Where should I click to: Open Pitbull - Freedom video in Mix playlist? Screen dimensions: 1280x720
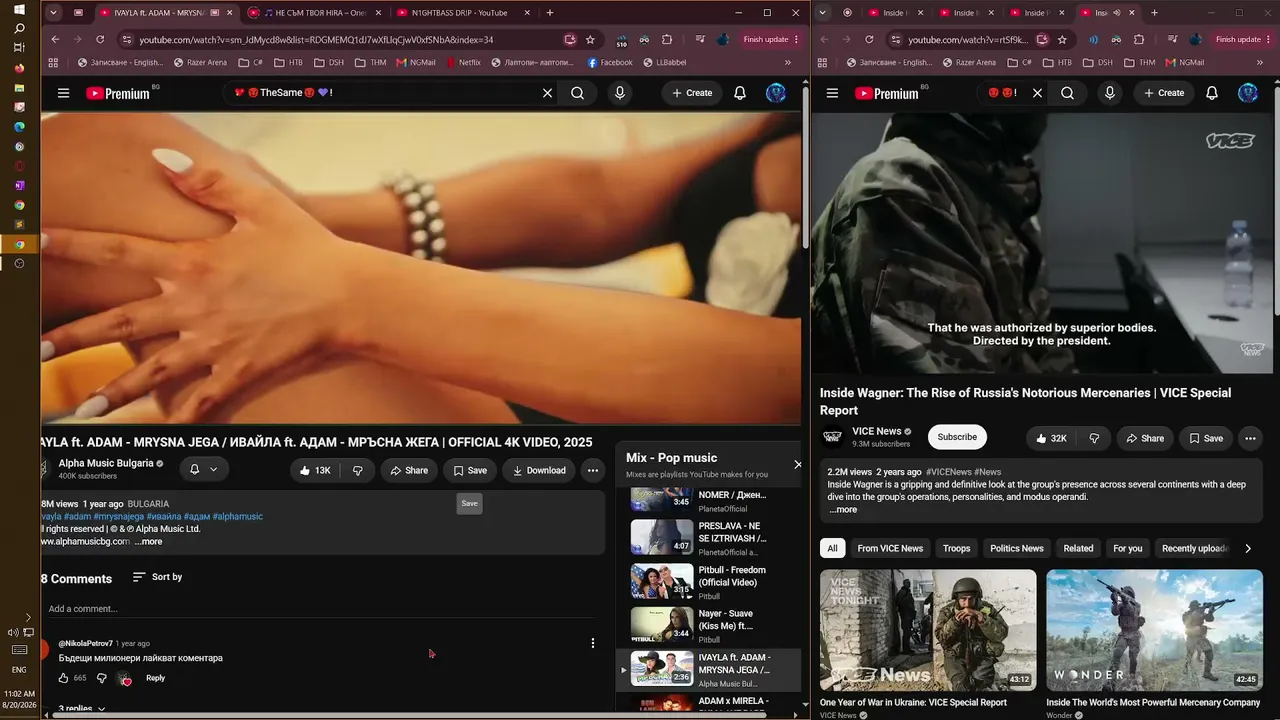click(x=708, y=582)
